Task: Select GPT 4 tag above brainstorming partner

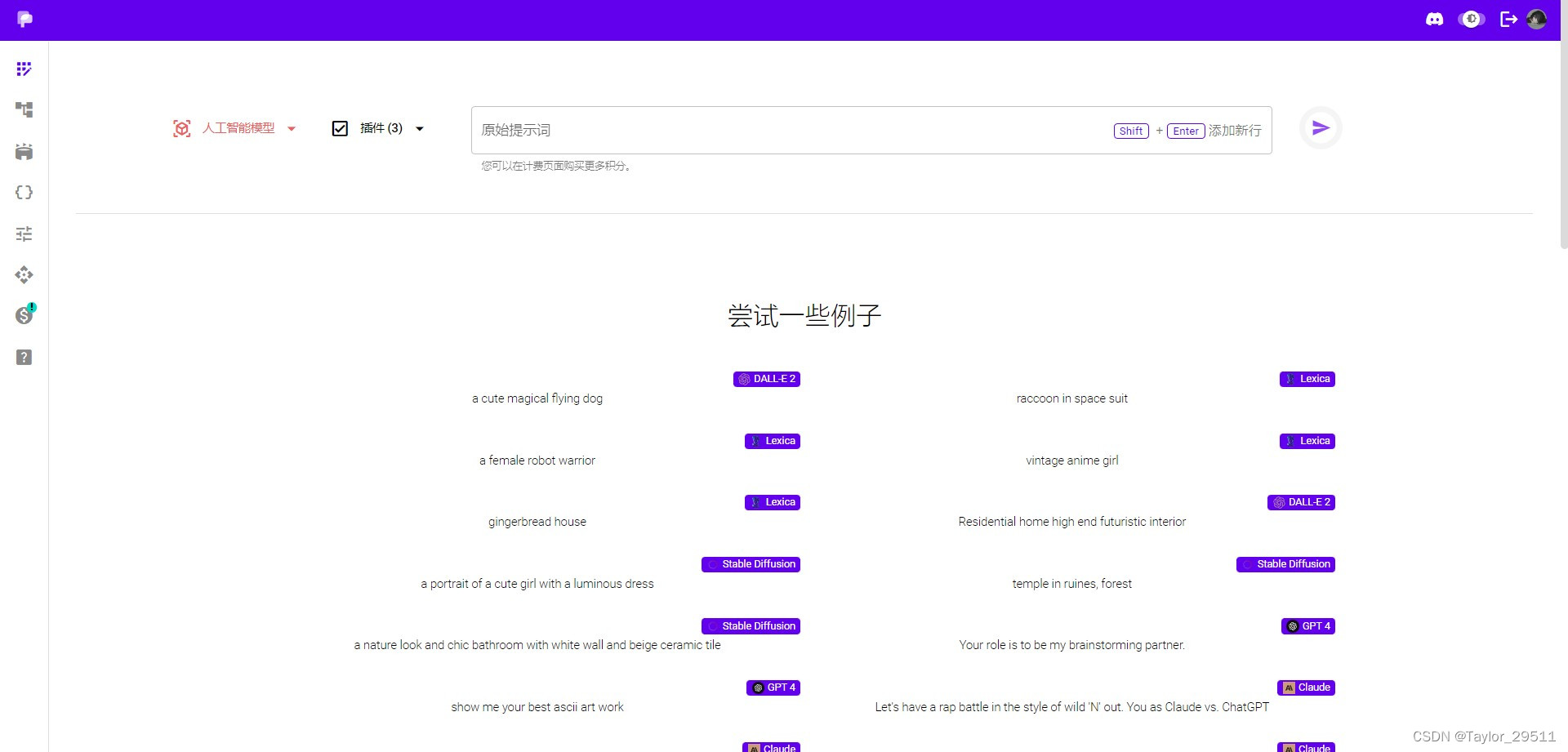Action: pos(1308,626)
